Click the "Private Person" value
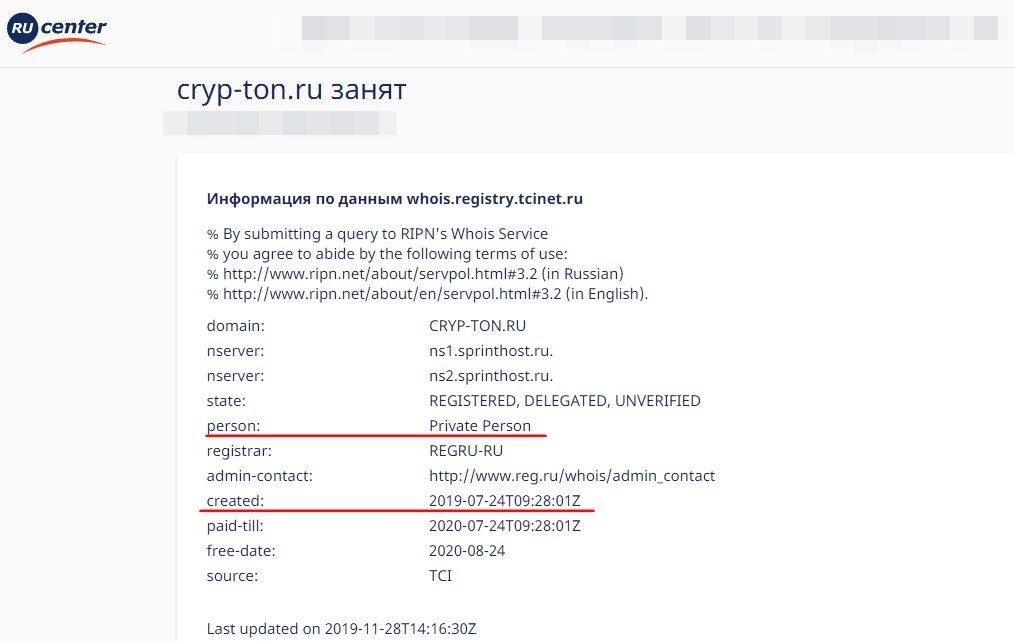Screen dimensions: 1015x641 480,426
